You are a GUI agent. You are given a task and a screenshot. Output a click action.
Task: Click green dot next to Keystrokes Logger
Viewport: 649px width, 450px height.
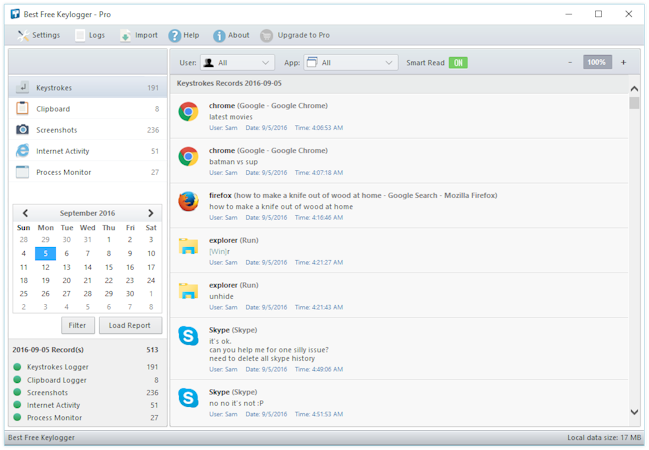pos(17,367)
